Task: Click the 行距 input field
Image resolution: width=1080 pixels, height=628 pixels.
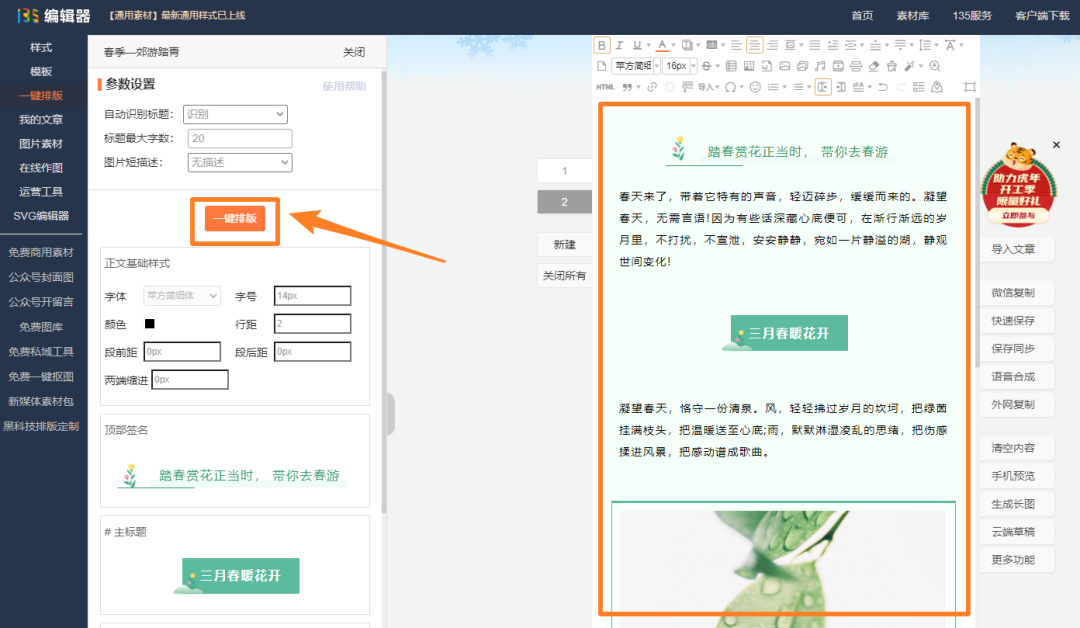Action: point(312,324)
